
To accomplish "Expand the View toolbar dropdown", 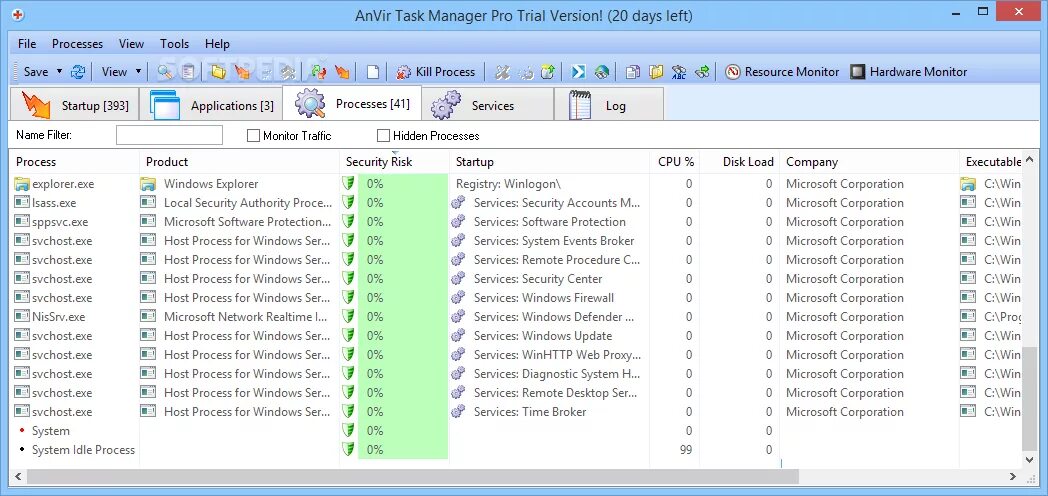I will click(138, 72).
